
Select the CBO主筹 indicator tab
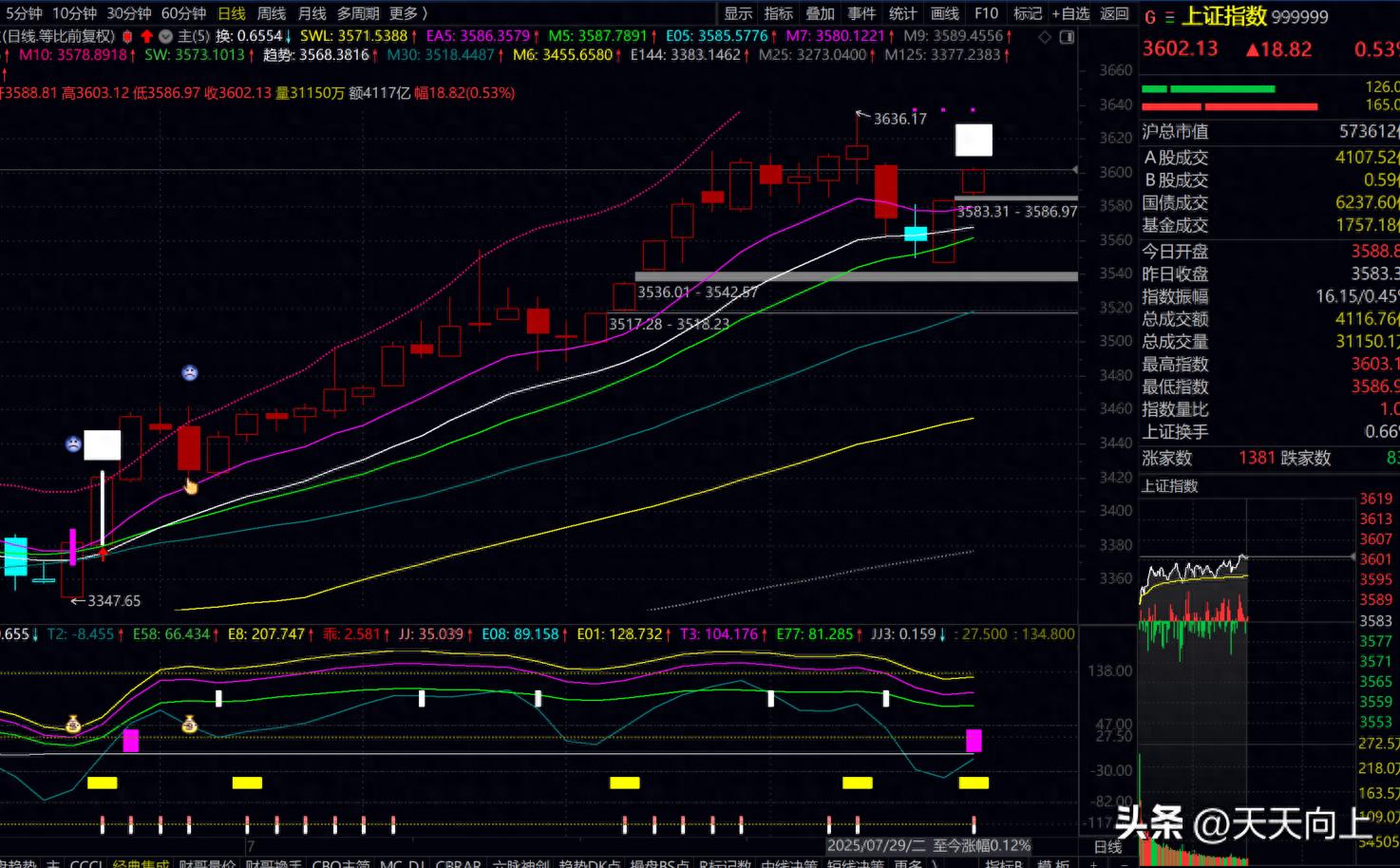(341, 862)
